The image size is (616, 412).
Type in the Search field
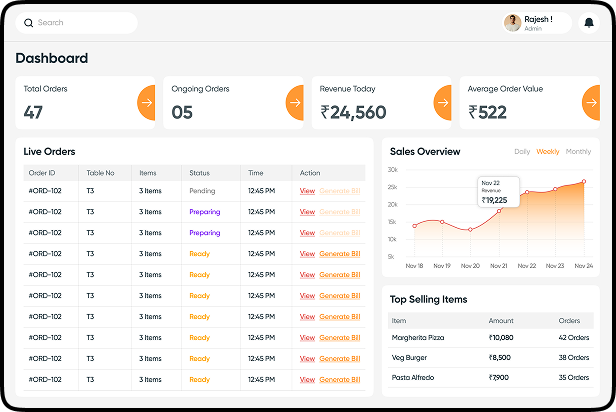click(x=85, y=23)
